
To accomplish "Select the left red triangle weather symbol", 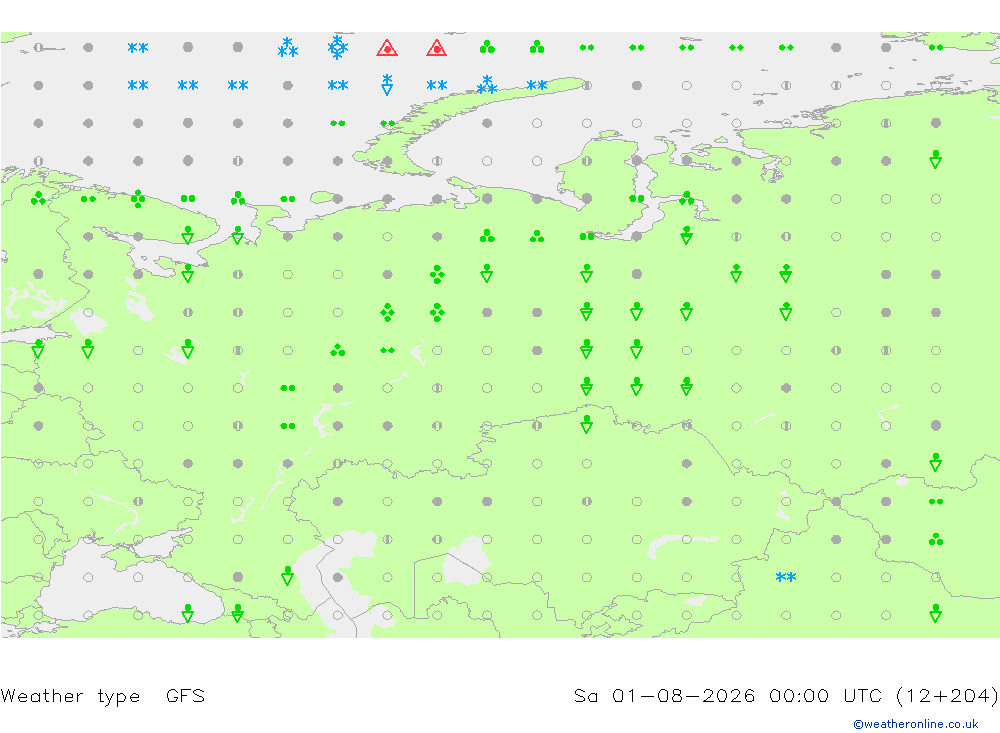I will pos(387,48).
